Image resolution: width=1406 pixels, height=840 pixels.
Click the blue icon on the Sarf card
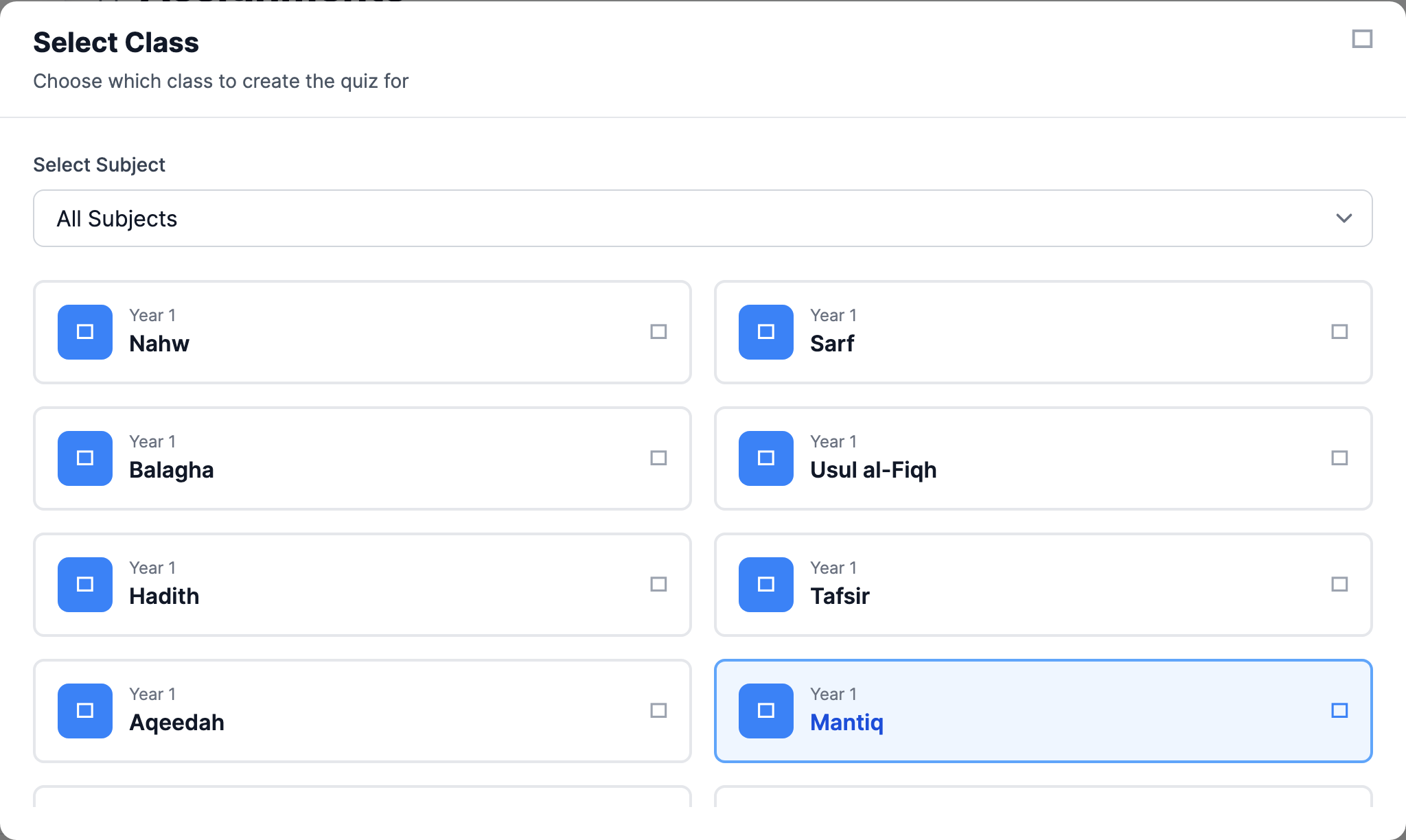(766, 332)
